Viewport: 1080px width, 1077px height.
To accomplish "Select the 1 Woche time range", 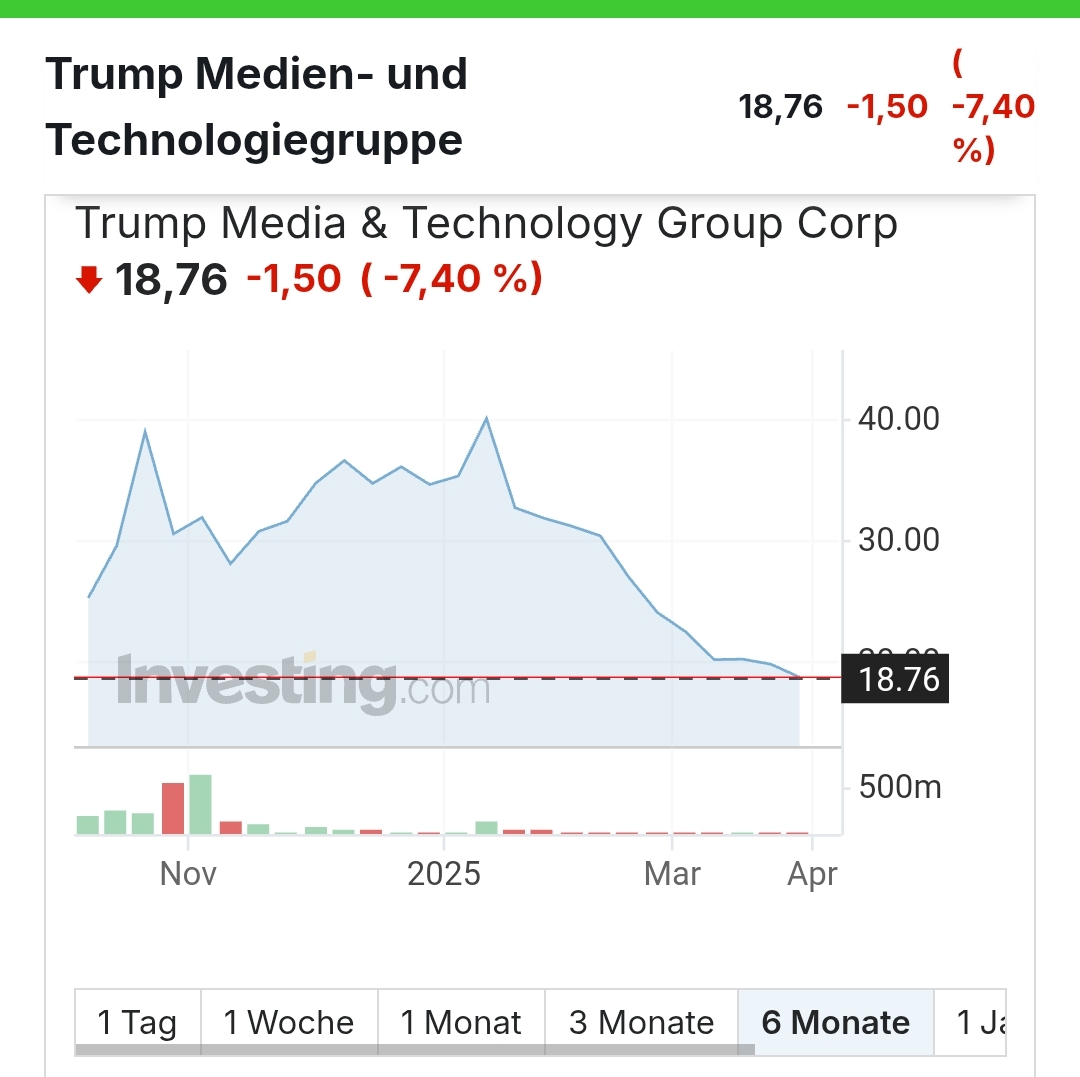I will coord(289,1022).
